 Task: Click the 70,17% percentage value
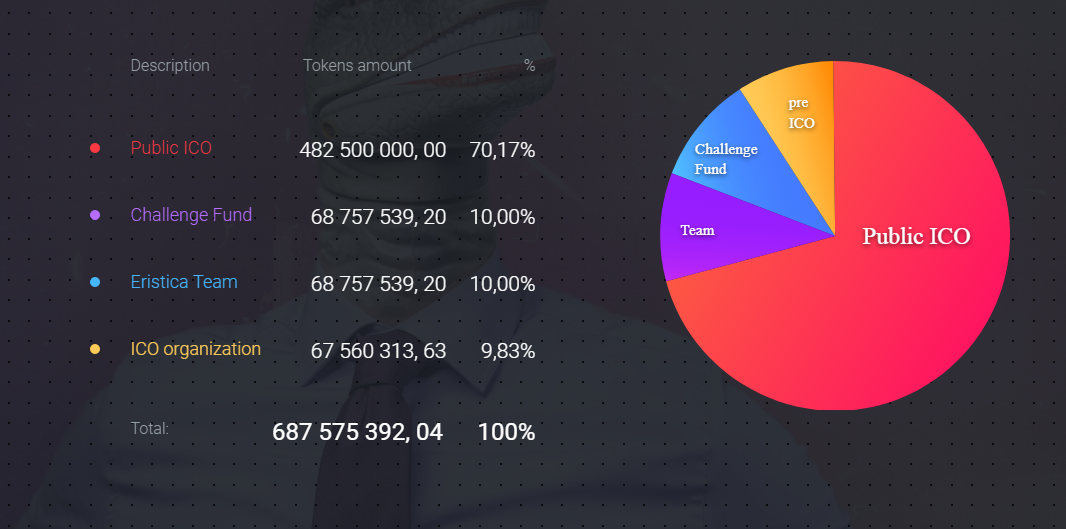(502, 150)
